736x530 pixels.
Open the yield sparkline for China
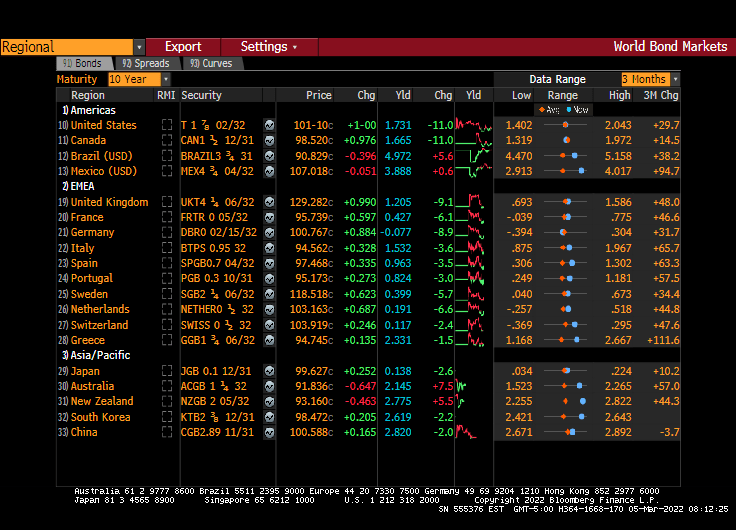tap(473, 432)
